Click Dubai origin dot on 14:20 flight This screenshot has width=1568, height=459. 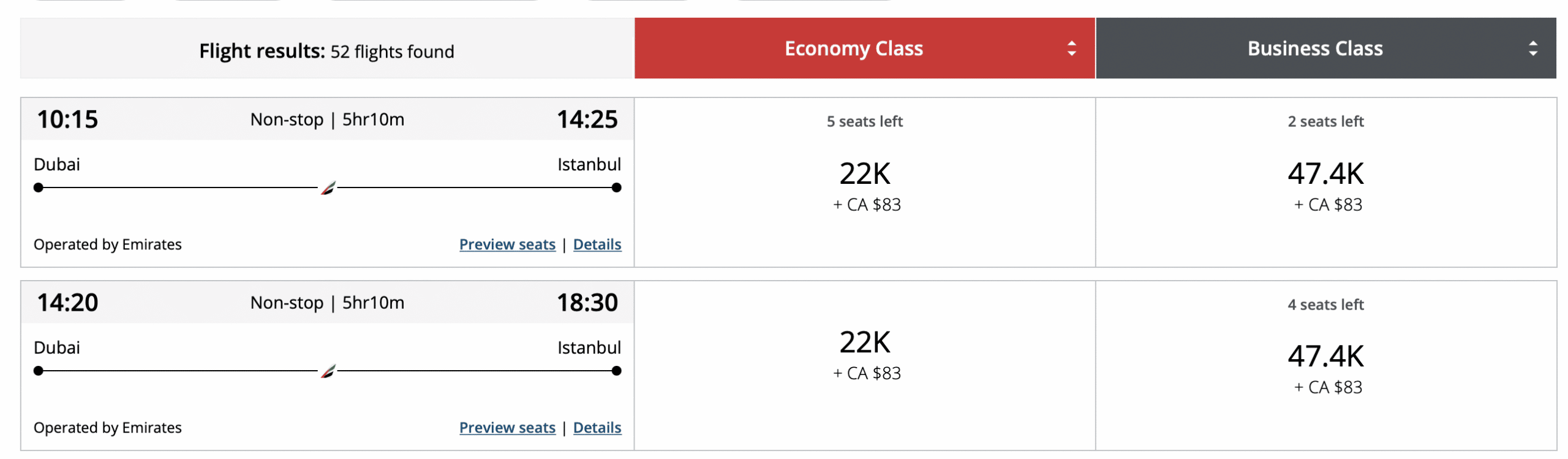pos(39,371)
